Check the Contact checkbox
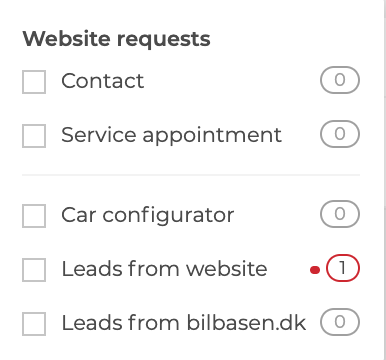 tap(34, 82)
